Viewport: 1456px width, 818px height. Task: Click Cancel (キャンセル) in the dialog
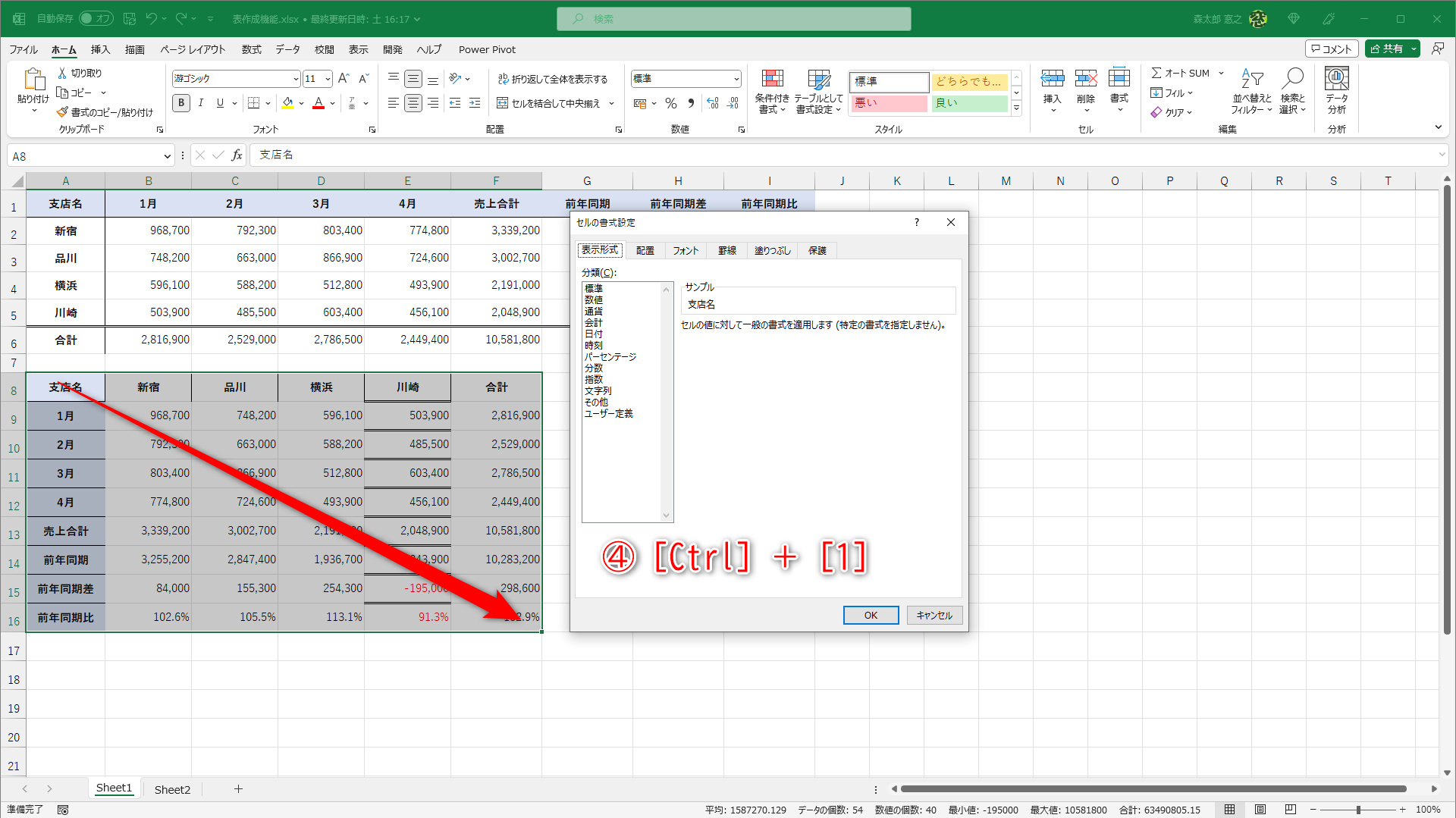(934, 615)
